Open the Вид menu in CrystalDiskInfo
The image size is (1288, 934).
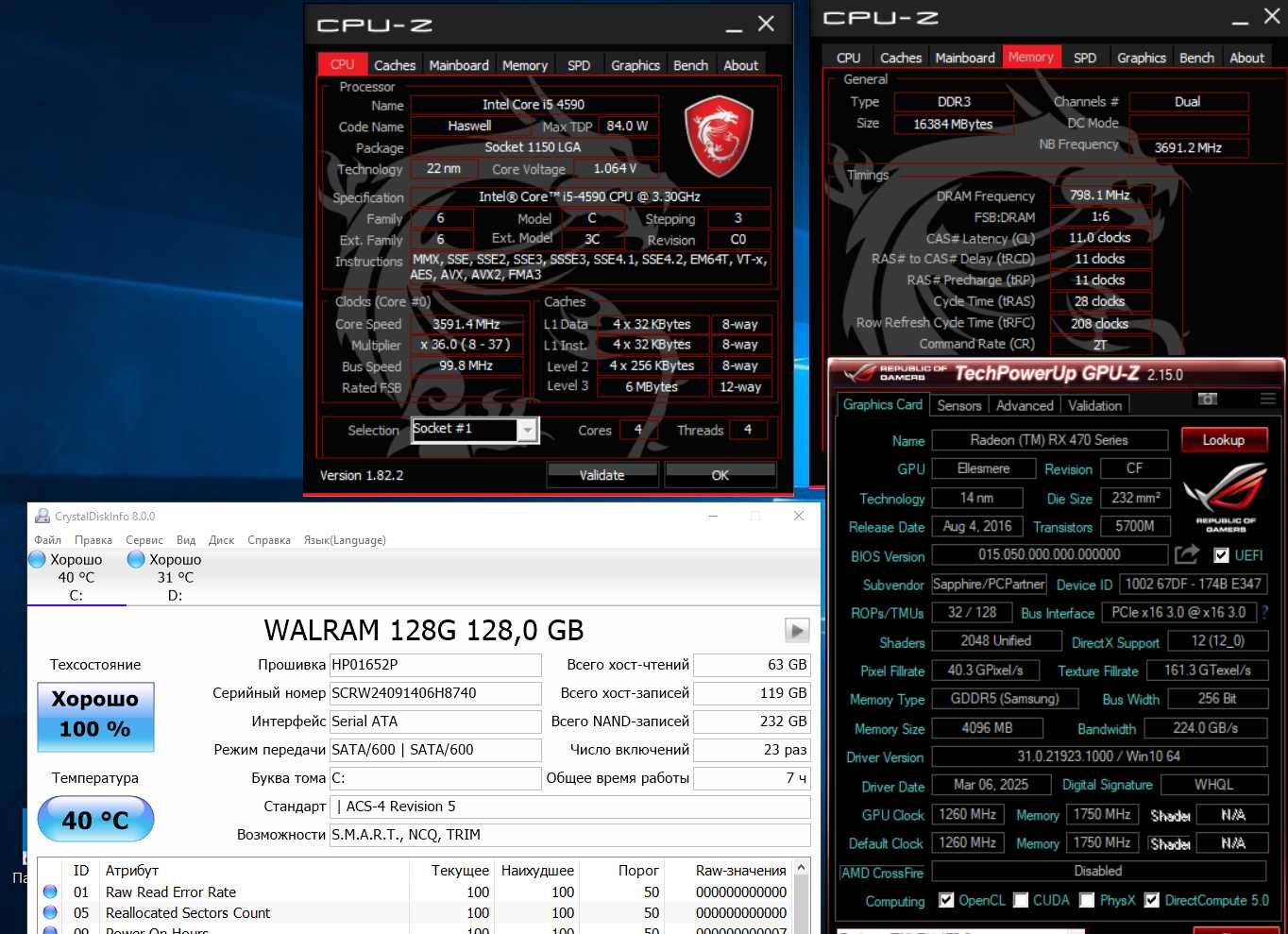tap(186, 540)
